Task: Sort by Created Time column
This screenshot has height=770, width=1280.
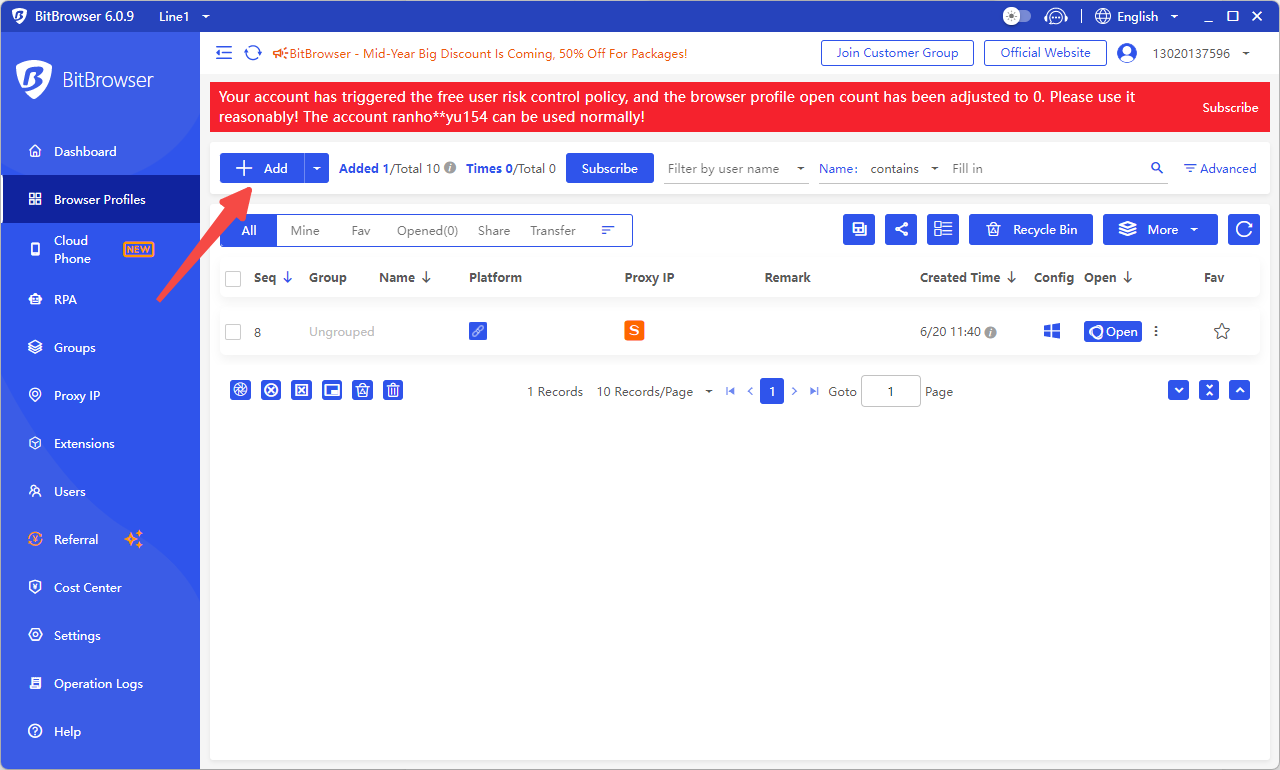Action: [x=968, y=277]
